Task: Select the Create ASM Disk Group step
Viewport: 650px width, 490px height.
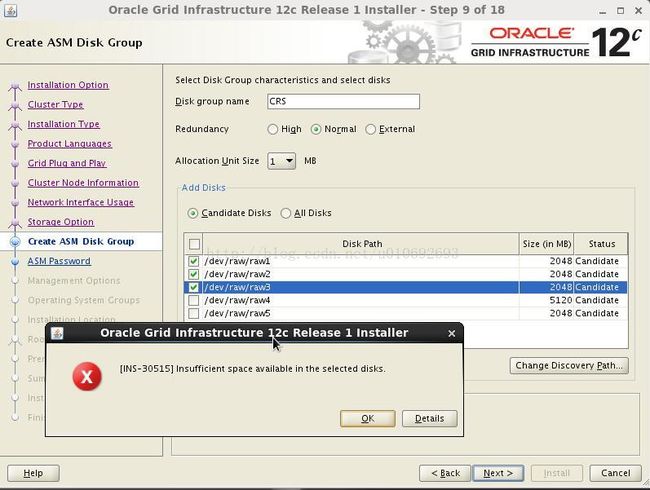Action: click(81, 242)
